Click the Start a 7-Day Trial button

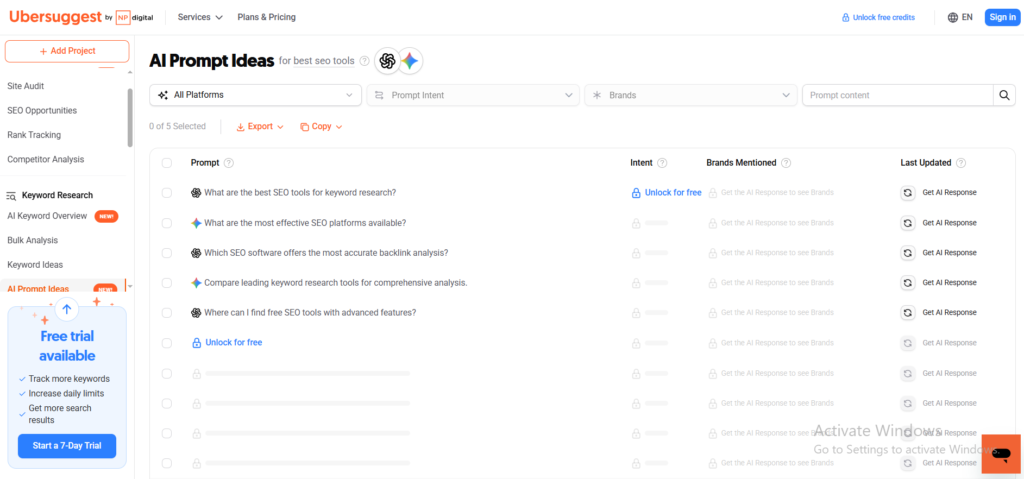67,446
